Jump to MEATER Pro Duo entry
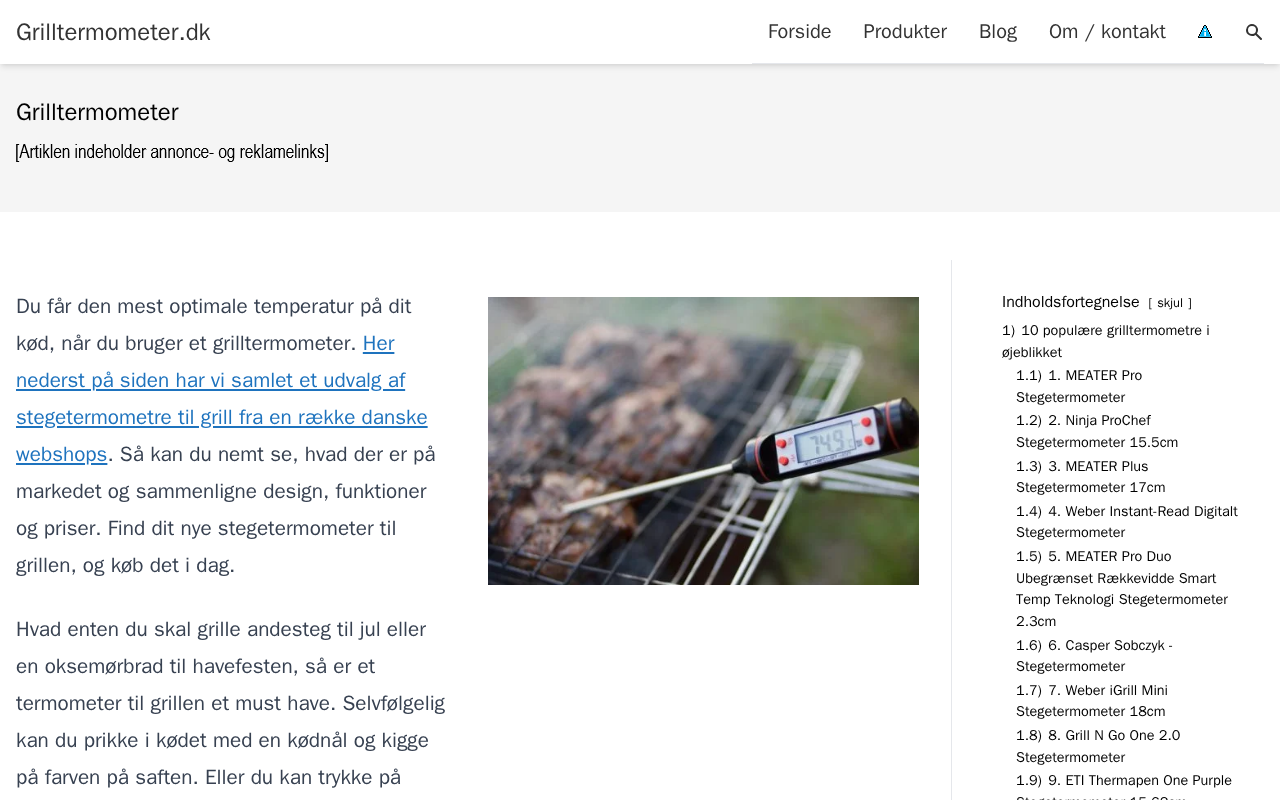The width and height of the screenshot is (1280, 800). coord(1122,589)
